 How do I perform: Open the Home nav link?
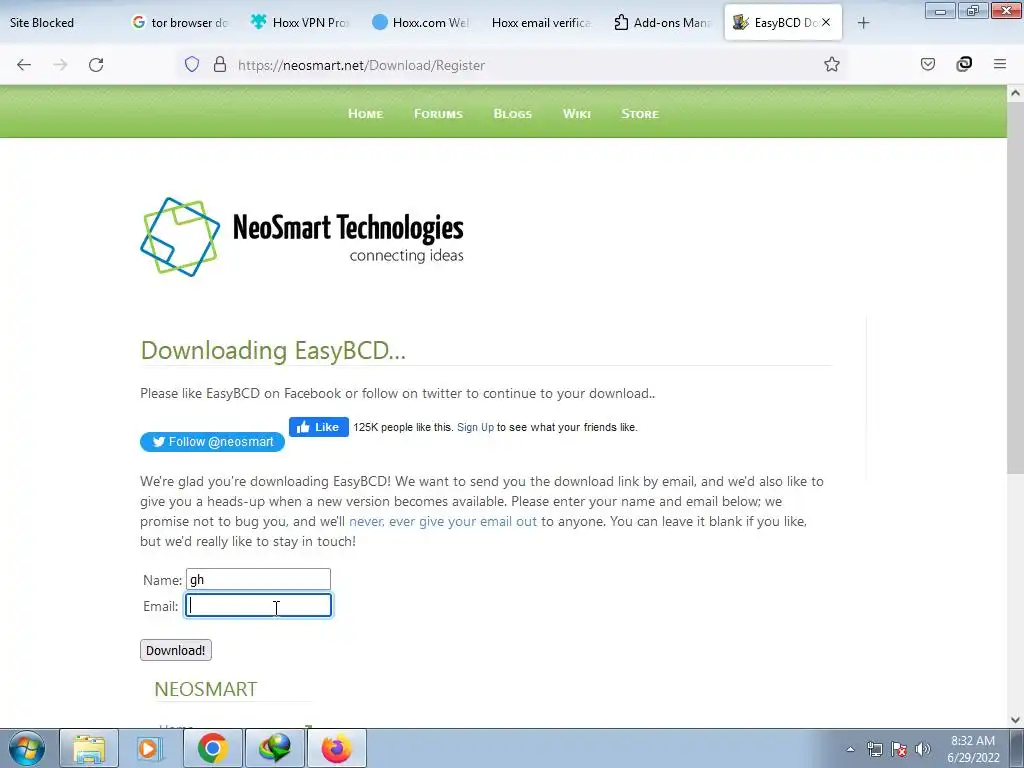(x=365, y=114)
